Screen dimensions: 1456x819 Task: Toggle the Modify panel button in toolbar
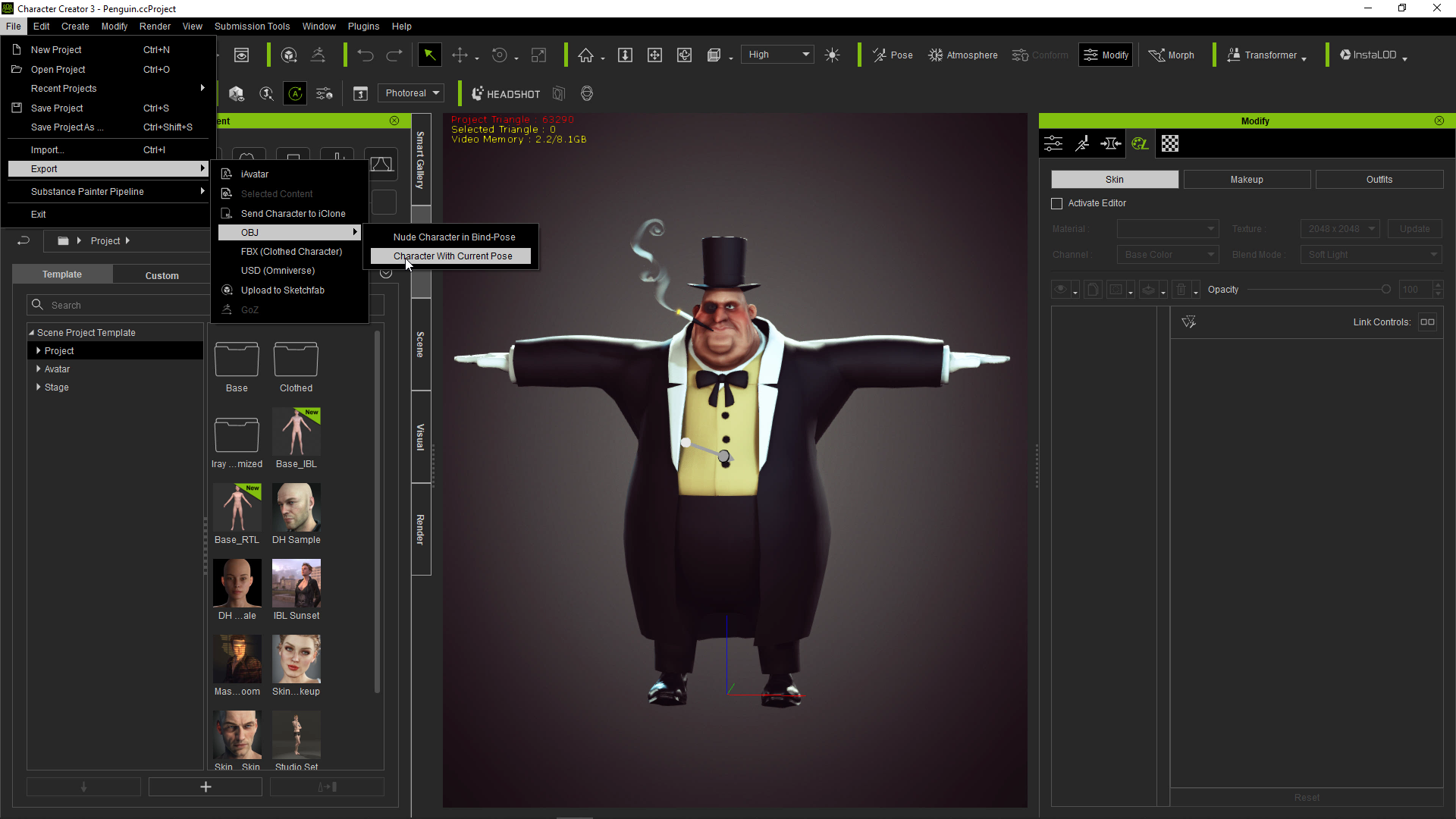[1106, 55]
